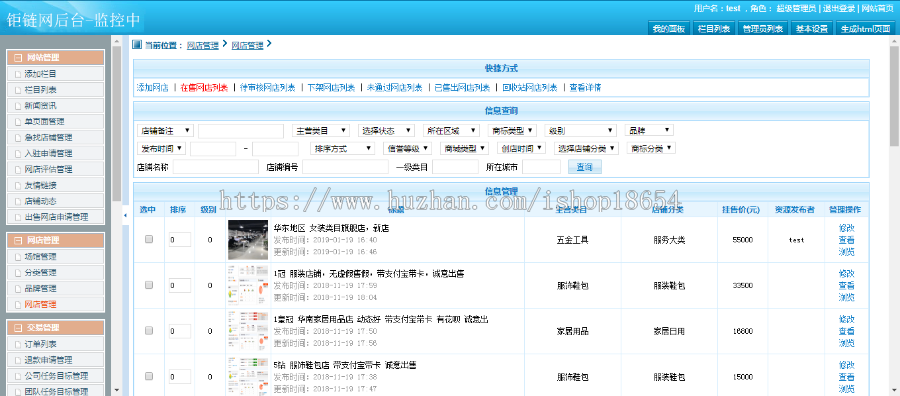The width and height of the screenshot is (900, 396).
Task: Open the 商标类型 dropdown
Action: [x=513, y=131]
